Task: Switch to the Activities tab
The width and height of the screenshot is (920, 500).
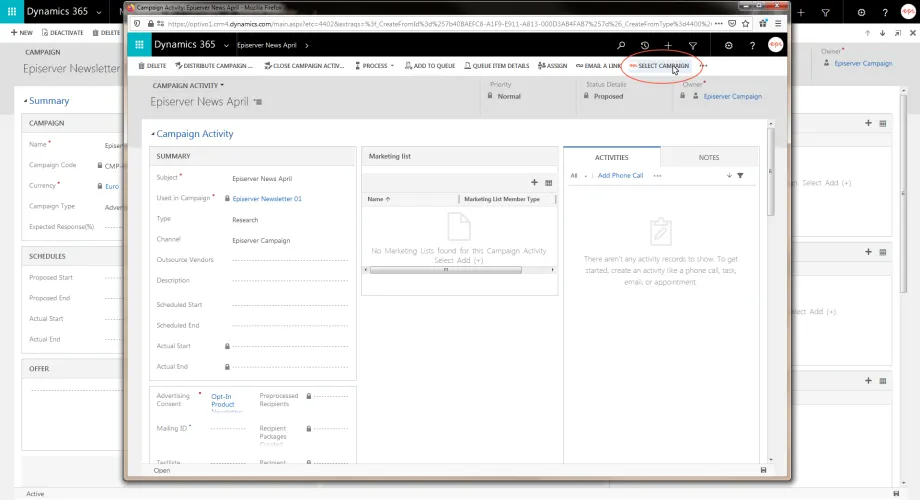Action: [x=611, y=157]
